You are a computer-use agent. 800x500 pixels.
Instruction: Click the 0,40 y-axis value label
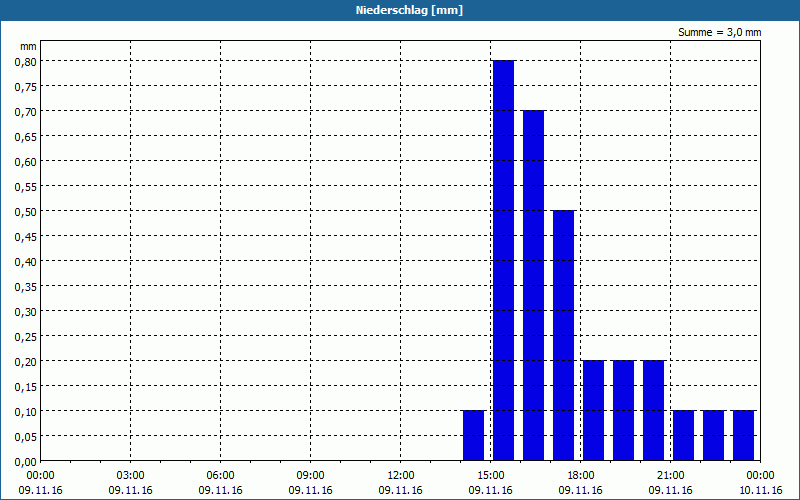pos(26,262)
